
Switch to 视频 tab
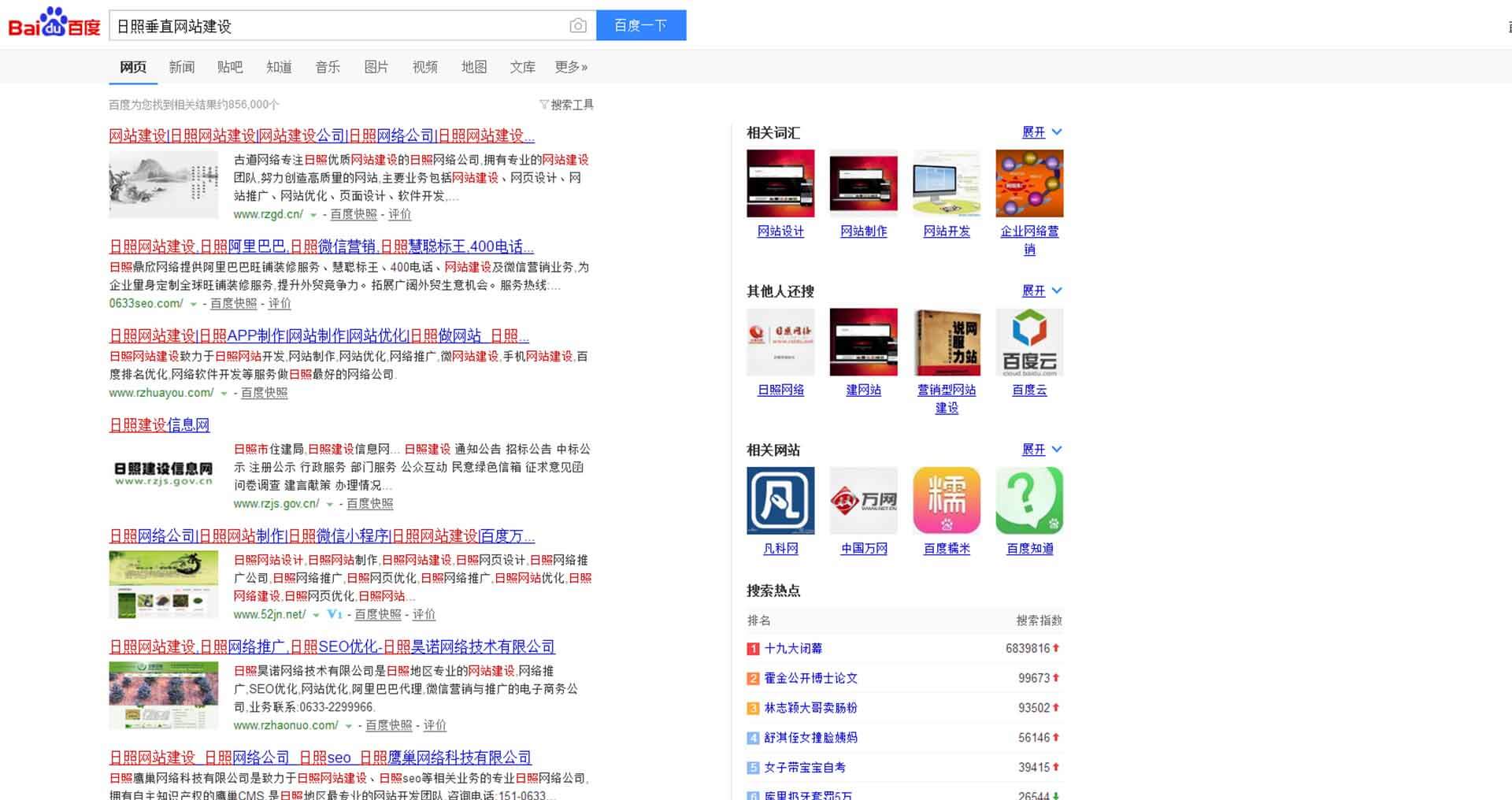[x=425, y=67]
